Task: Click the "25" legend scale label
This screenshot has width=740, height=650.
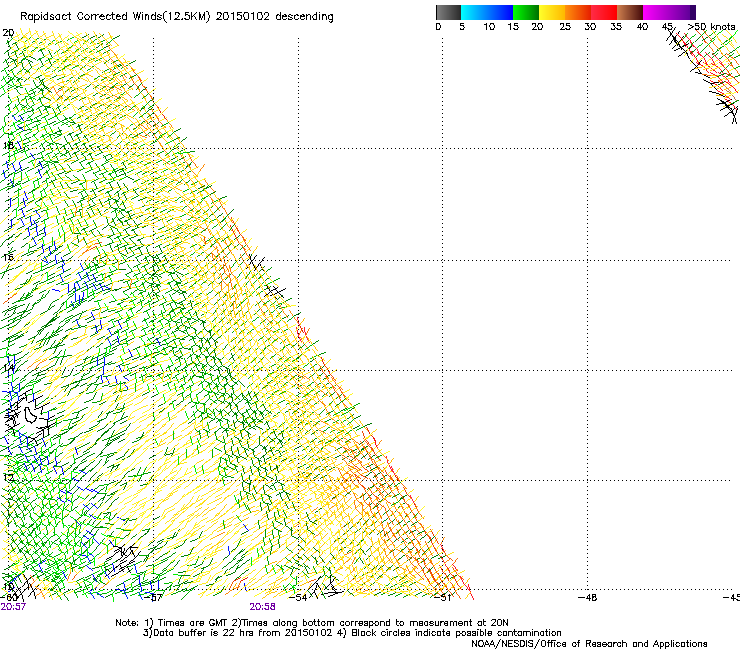Action: (x=565, y=26)
